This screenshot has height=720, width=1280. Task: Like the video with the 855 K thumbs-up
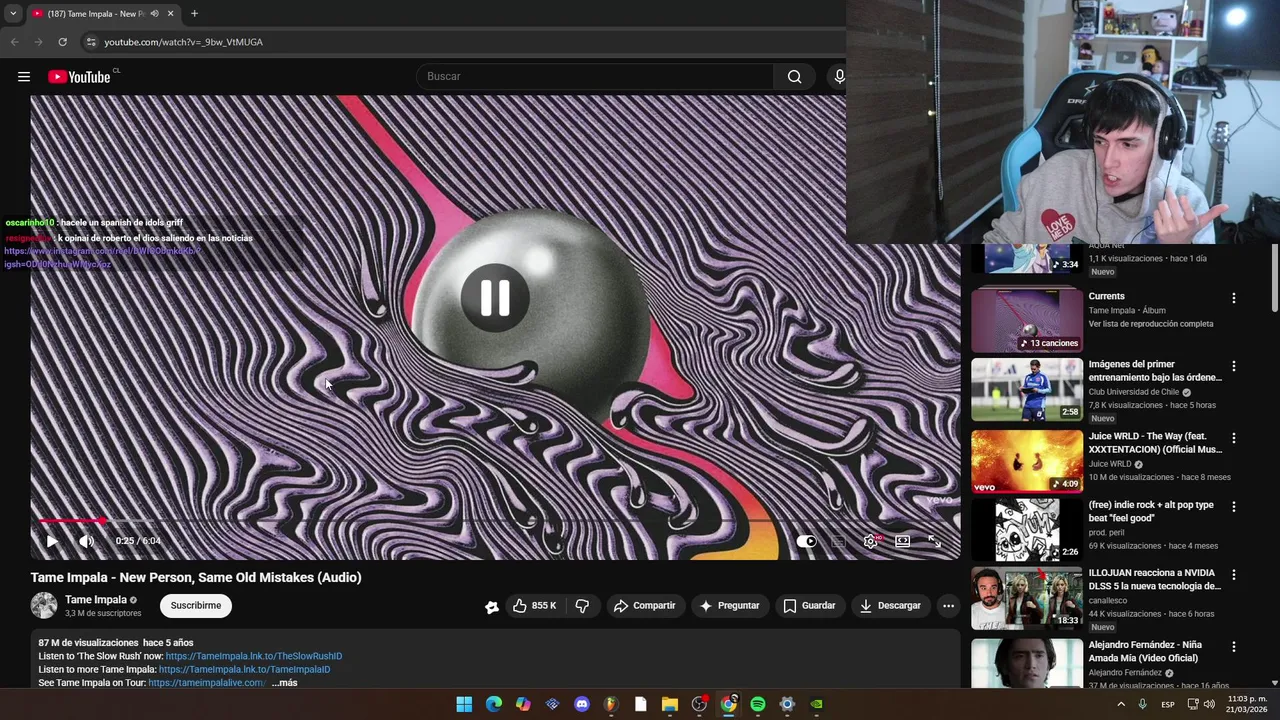535,605
